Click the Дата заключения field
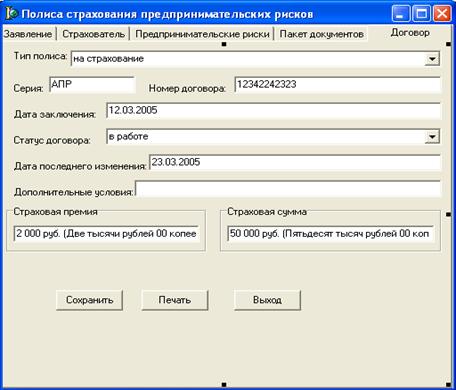 pos(273,111)
